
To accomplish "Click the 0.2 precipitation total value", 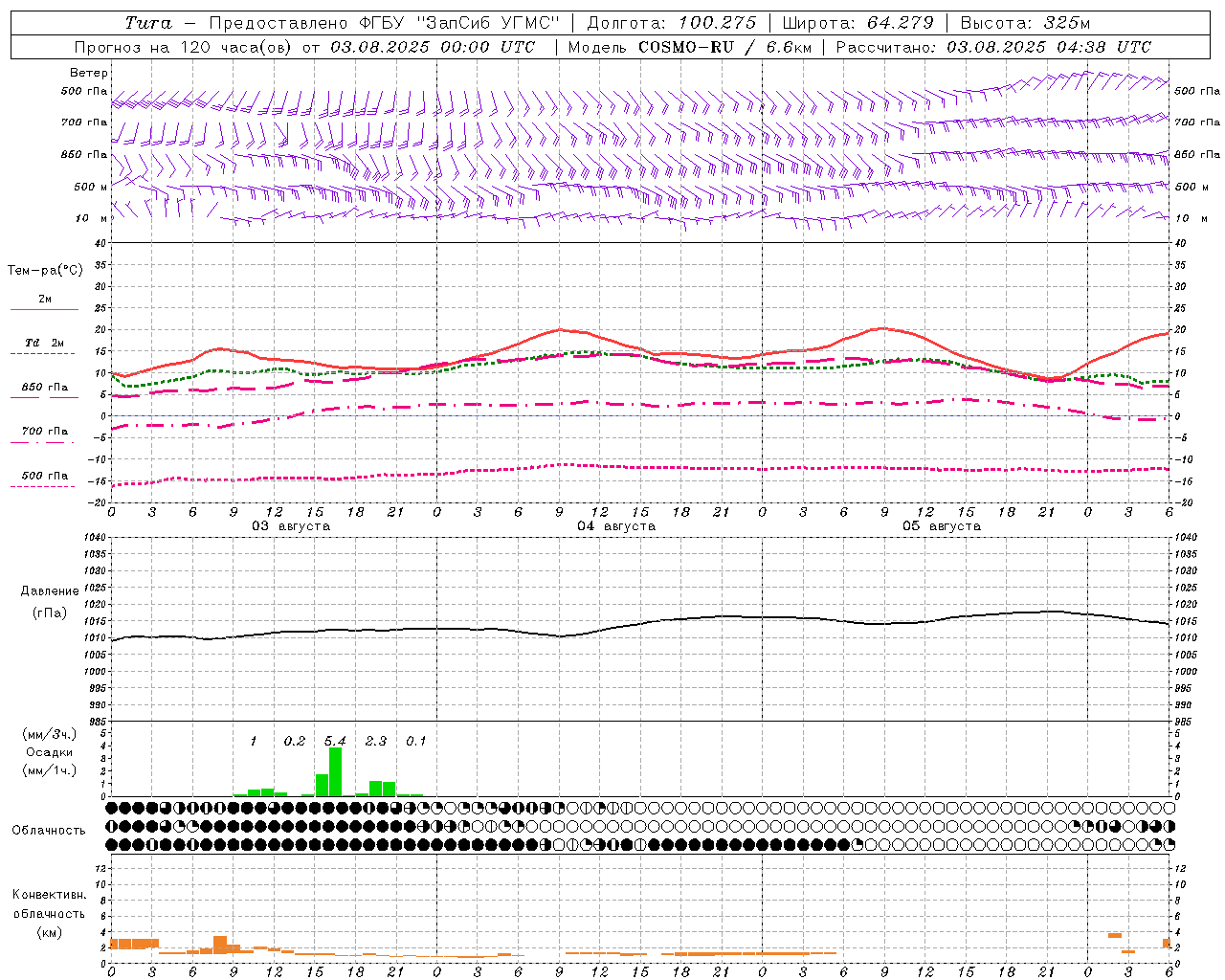I will pyautogui.click(x=295, y=741).
